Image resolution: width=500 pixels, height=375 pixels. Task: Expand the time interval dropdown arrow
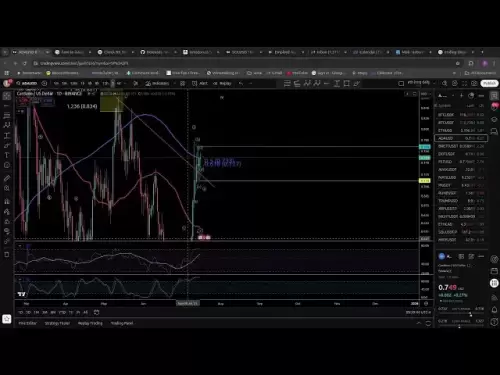point(125,83)
